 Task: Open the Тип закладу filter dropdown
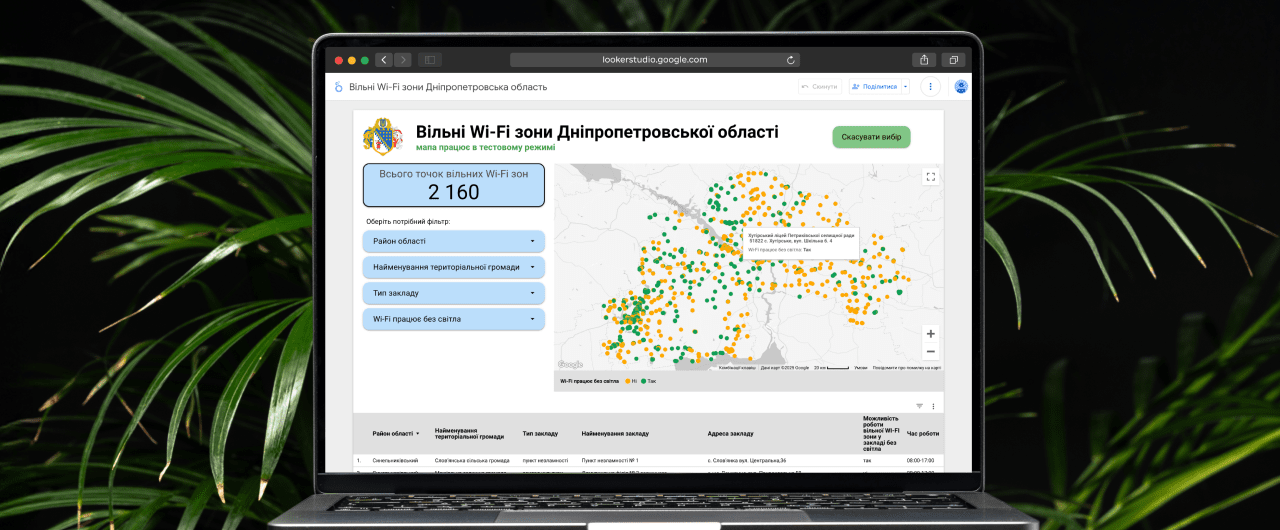(453, 293)
